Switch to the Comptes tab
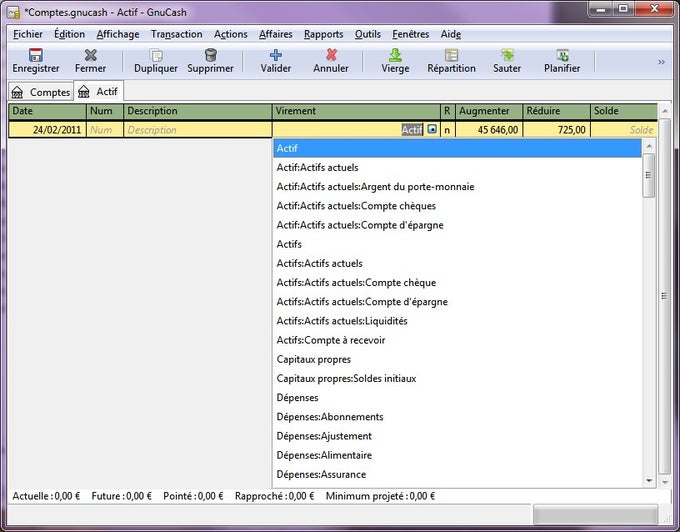This screenshot has height=532, width=680. click(41, 92)
